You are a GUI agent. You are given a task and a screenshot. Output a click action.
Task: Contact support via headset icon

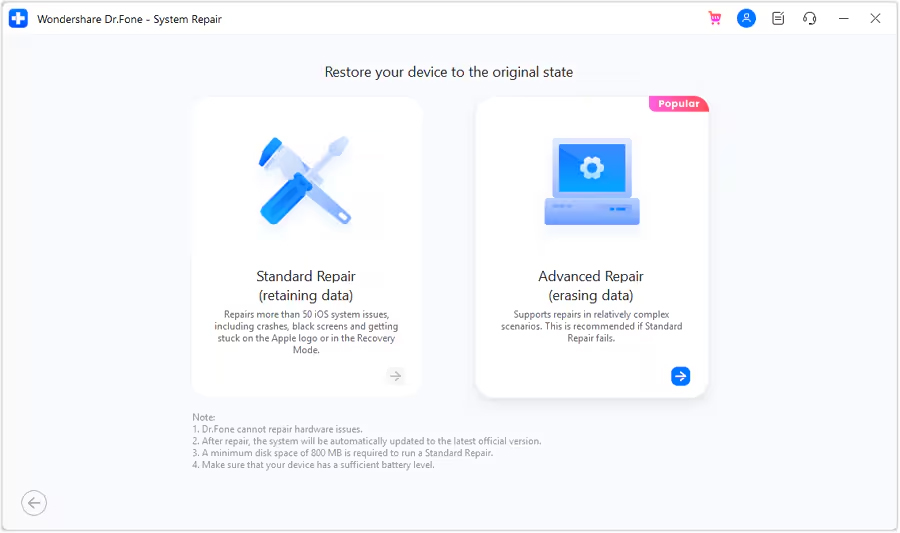point(810,19)
